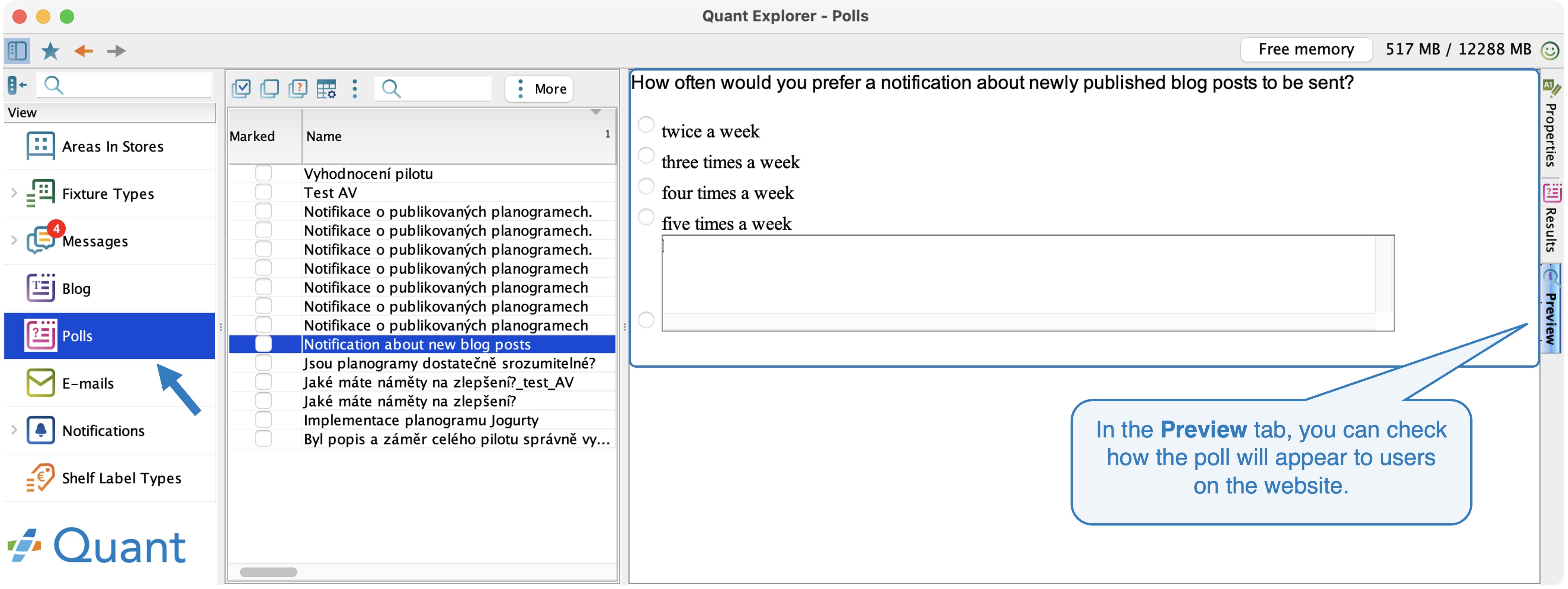The image size is (1568, 589).
Task: Click the Blog icon
Action: click(x=40, y=288)
